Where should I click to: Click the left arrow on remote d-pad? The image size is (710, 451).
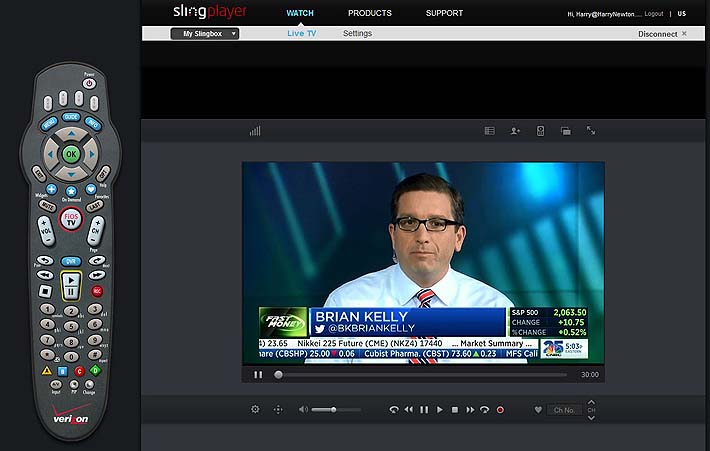[x=50, y=154]
